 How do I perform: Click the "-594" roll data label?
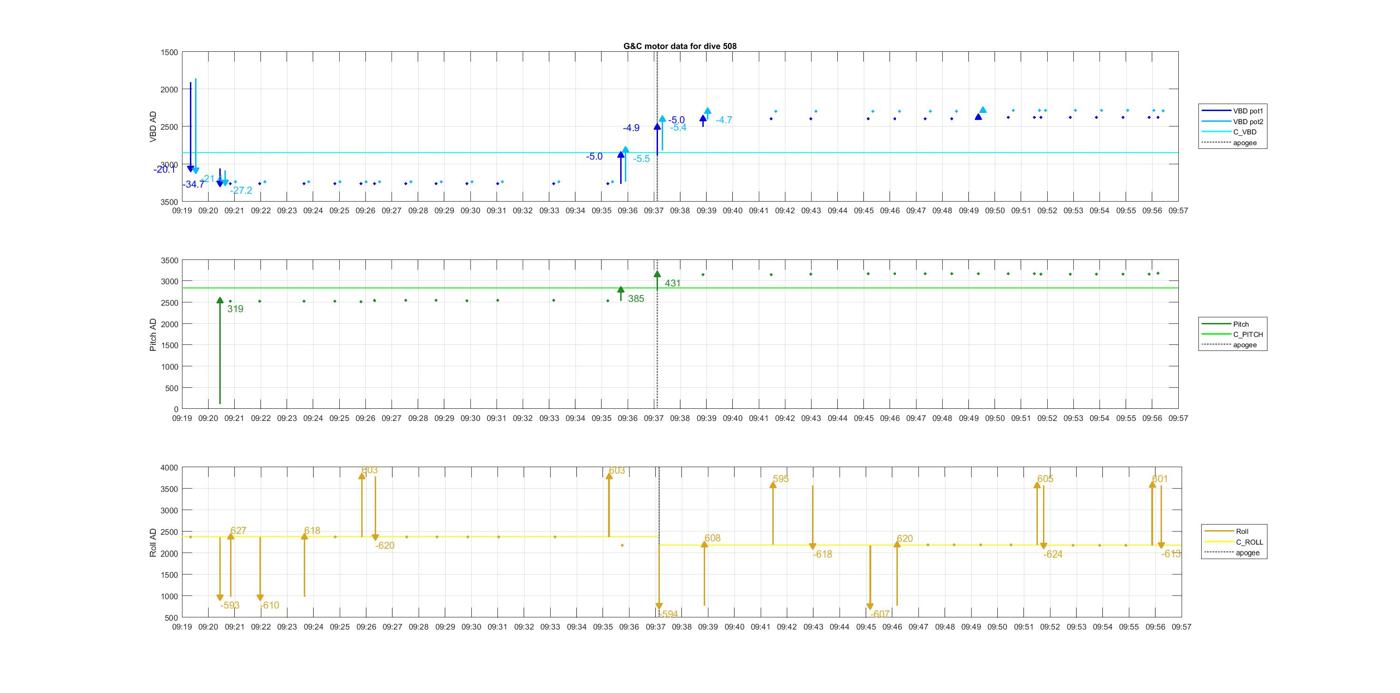point(669,614)
